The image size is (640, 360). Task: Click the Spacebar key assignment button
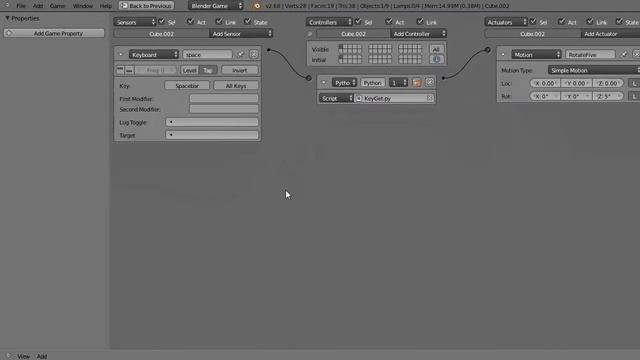pyautogui.click(x=187, y=86)
